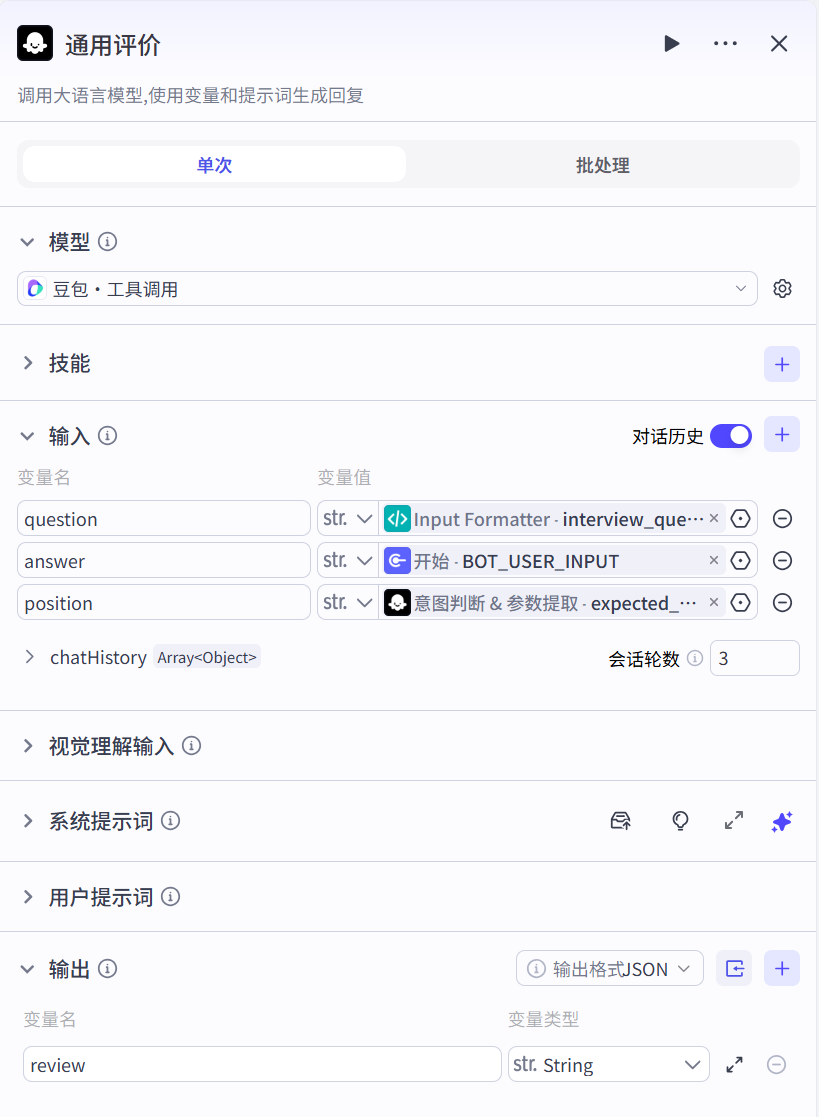The image size is (819, 1117).
Task: Add a new skill with plus button
Action: 781,364
